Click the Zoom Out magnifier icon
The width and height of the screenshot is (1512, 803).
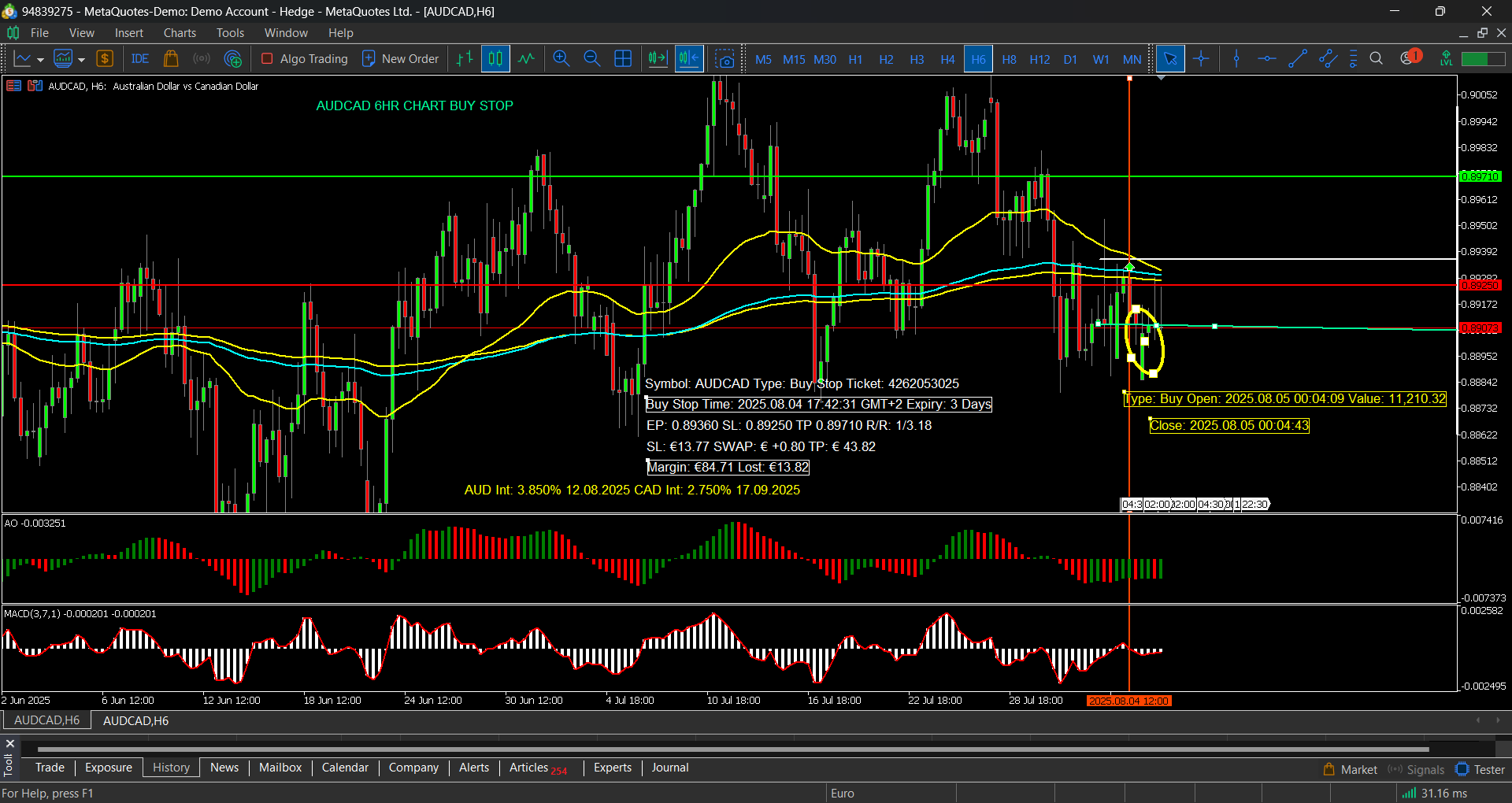[592, 59]
